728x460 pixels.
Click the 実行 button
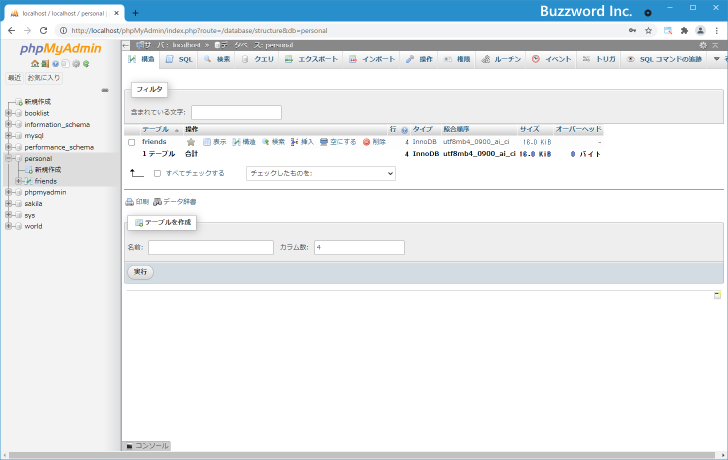[140, 272]
